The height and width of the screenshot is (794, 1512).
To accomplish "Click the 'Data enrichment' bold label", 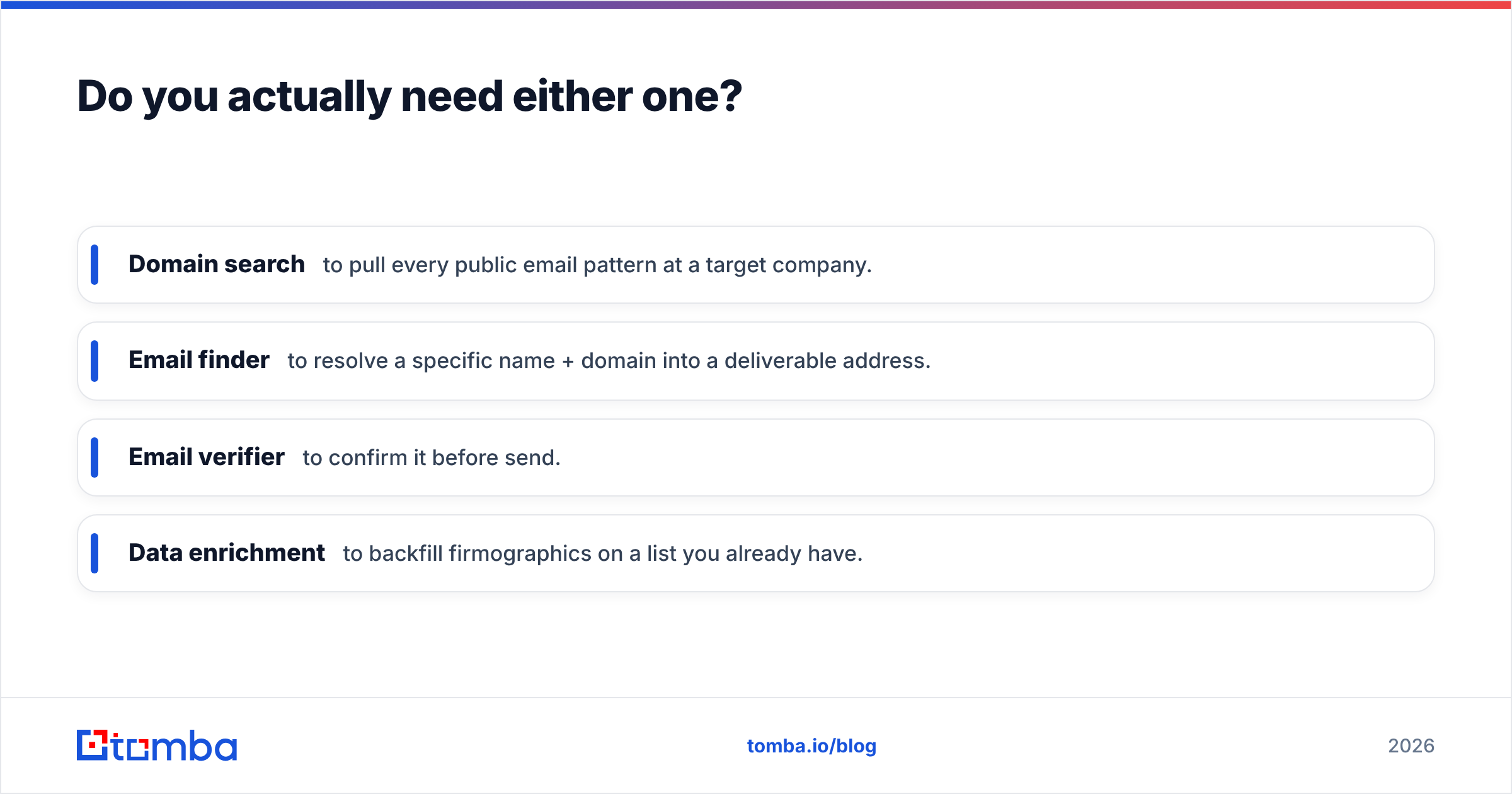I will tap(227, 553).
